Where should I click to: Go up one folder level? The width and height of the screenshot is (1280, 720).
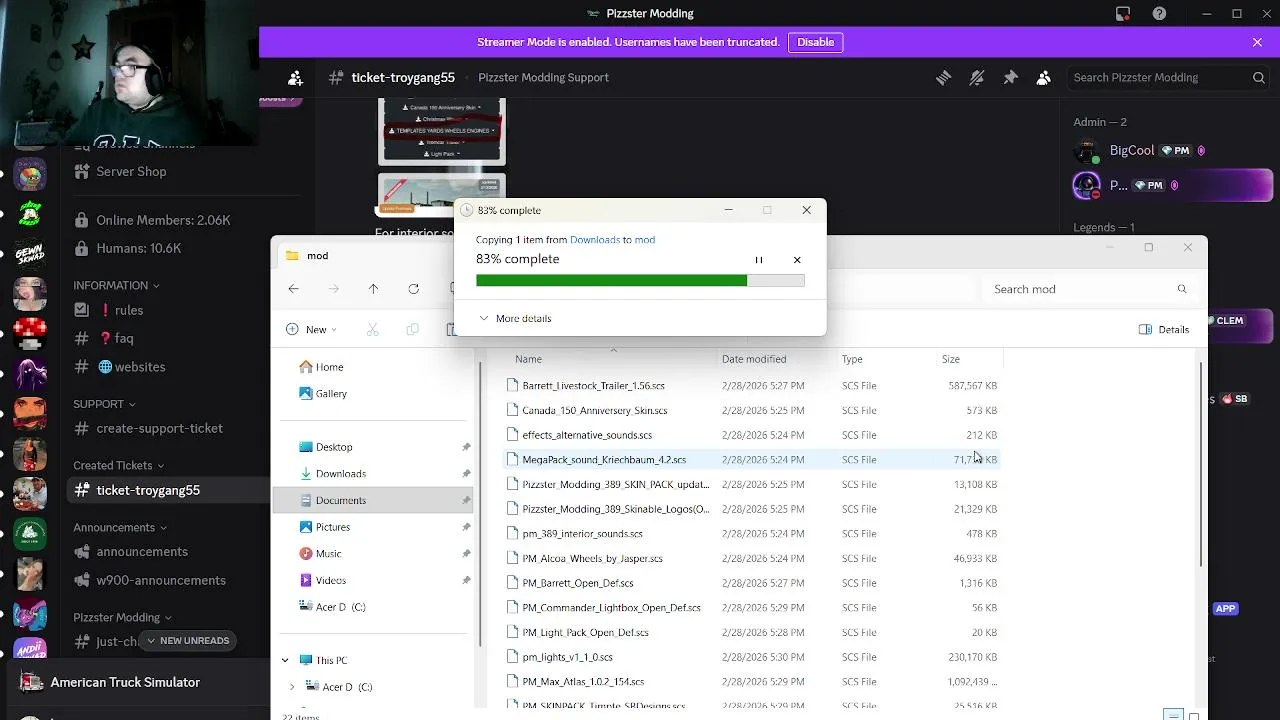coord(373,289)
